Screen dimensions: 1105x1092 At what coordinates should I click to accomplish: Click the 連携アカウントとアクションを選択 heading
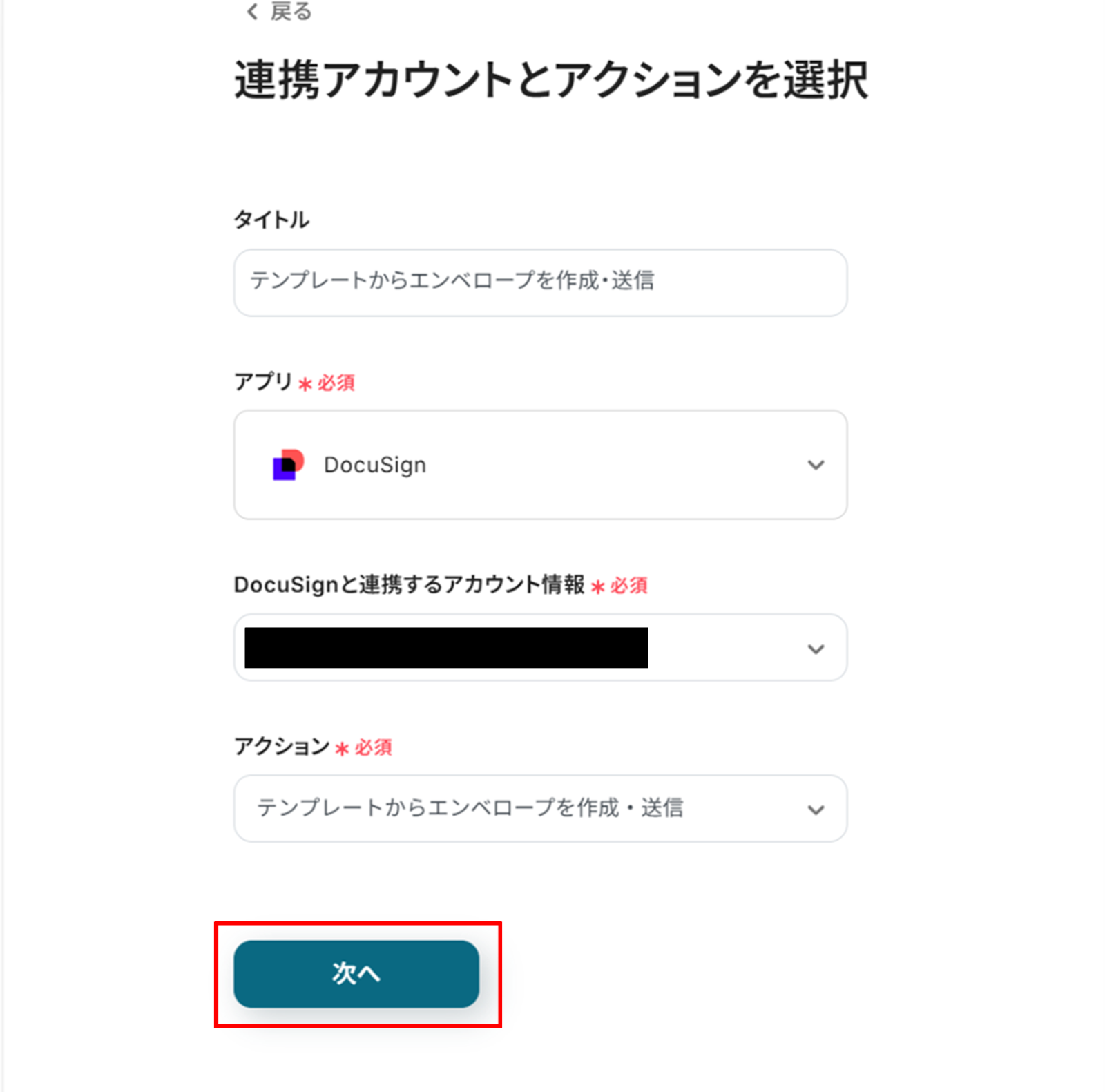(x=550, y=81)
